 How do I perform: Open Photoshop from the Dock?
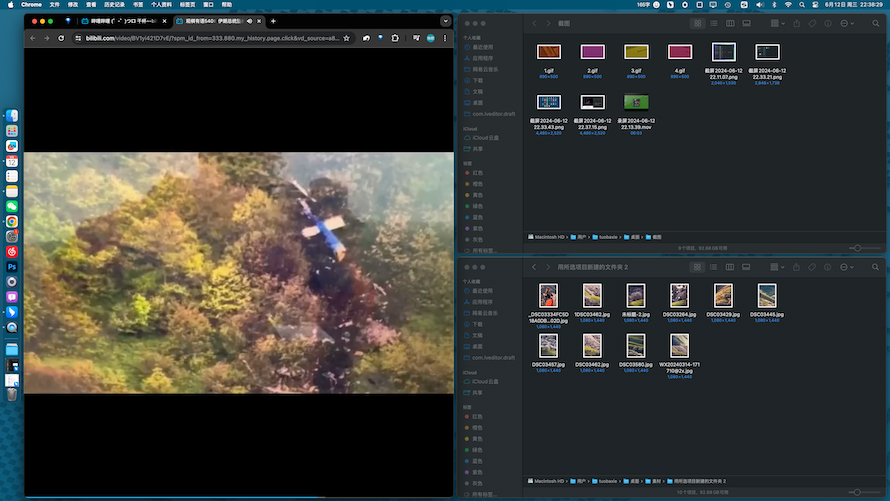(12, 267)
